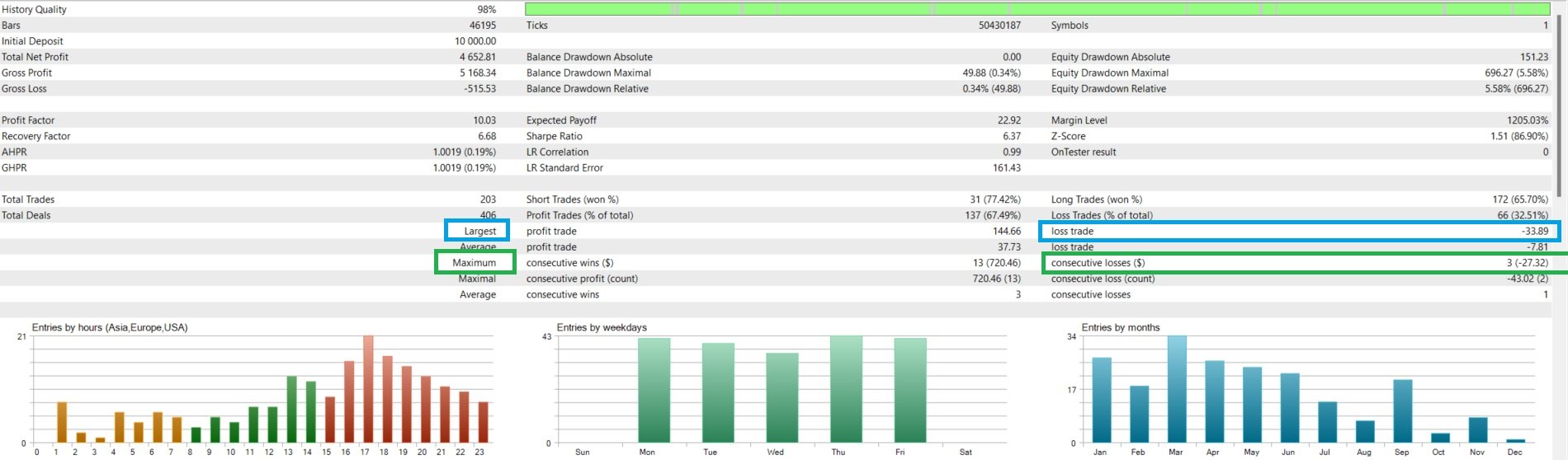This screenshot has height=460, width=1568.
Task: Click the 'Entries by hours (Asia,Europe,USA)' chart title
Action: pyautogui.click(x=110, y=327)
